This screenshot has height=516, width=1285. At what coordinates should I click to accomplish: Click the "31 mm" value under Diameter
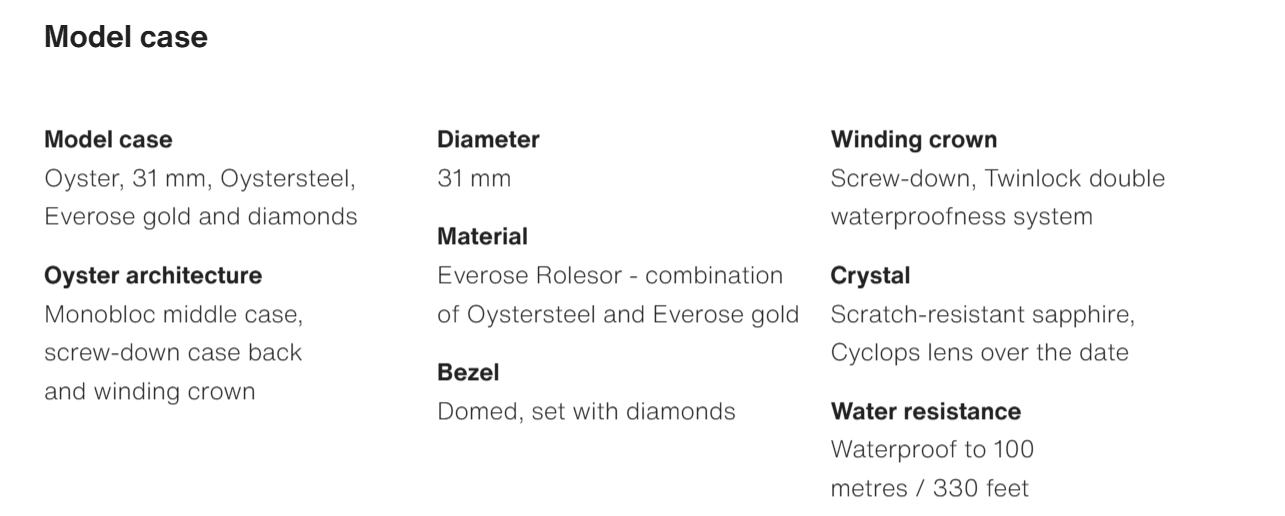[474, 179]
